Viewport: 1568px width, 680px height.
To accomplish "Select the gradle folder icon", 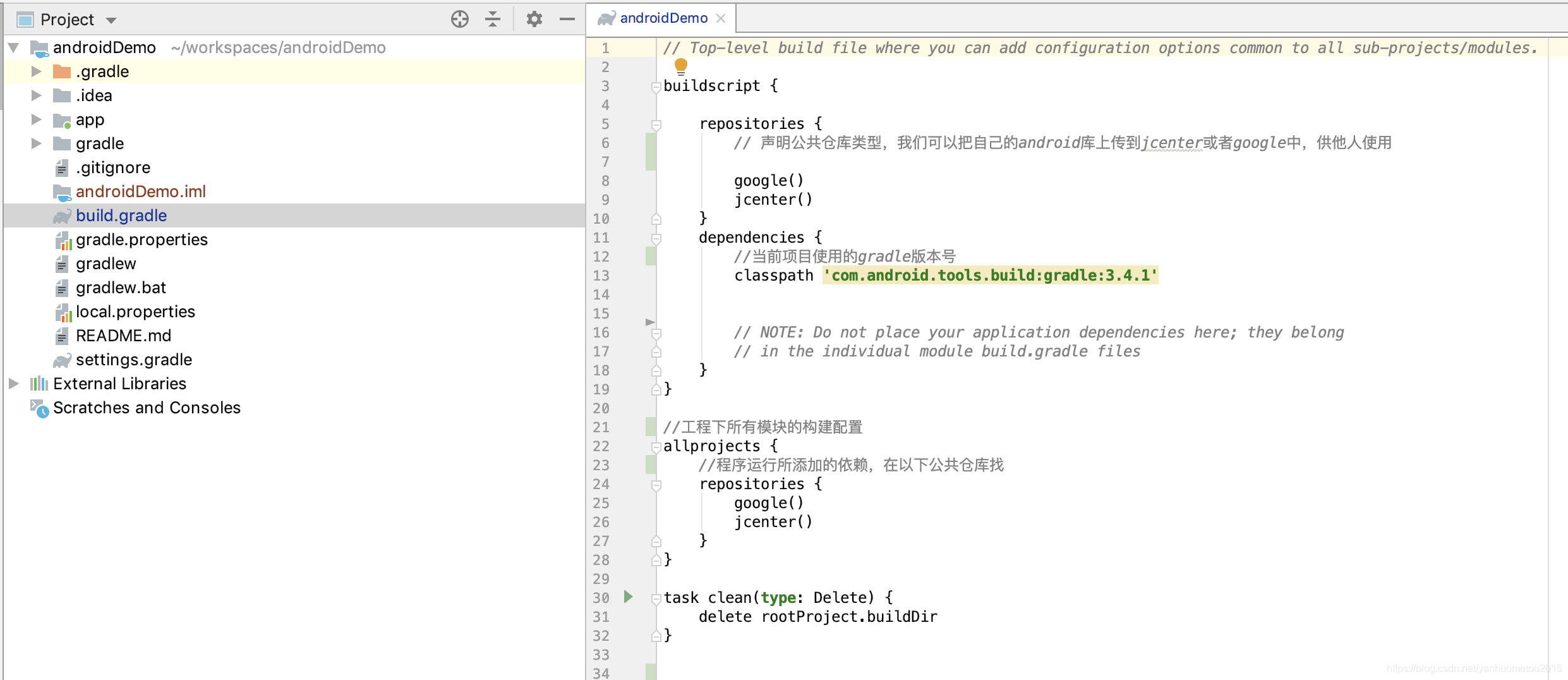I will pos(62,143).
